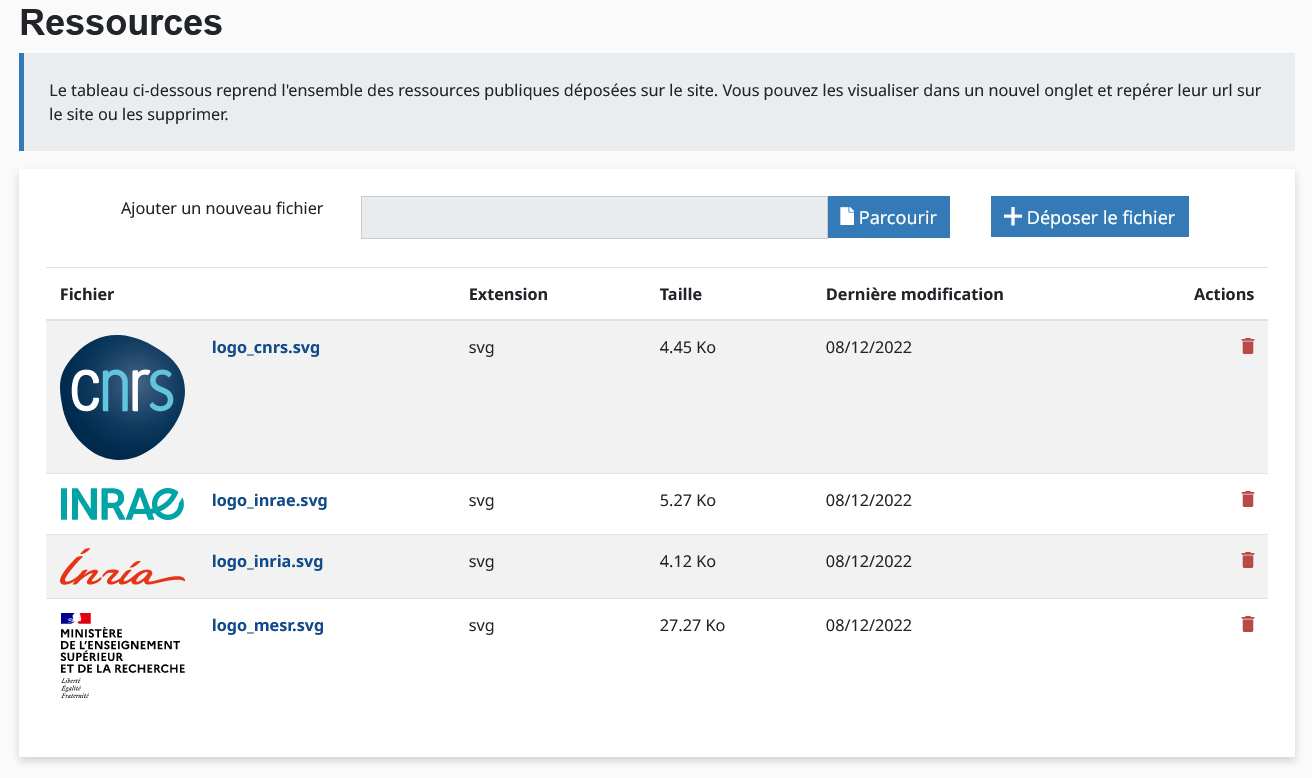Click the Fichier column header
The height and width of the screenshot is (778, 1312).
87,294
